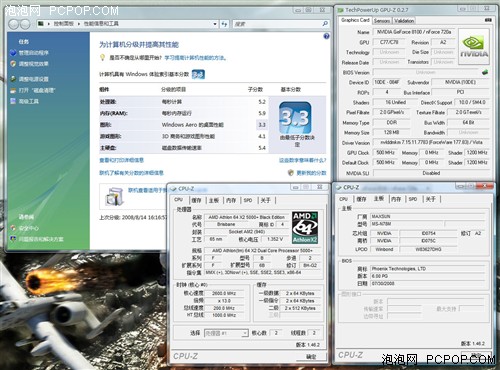
Task: Click the 控制面板 breadcrumb in address bar
Action: 63,24
